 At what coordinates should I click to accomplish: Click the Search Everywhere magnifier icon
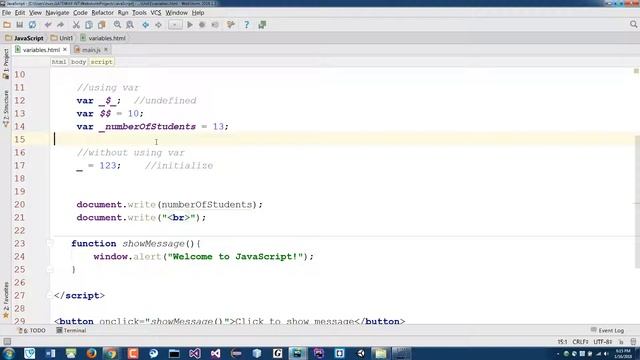click(x=633, y=24)
